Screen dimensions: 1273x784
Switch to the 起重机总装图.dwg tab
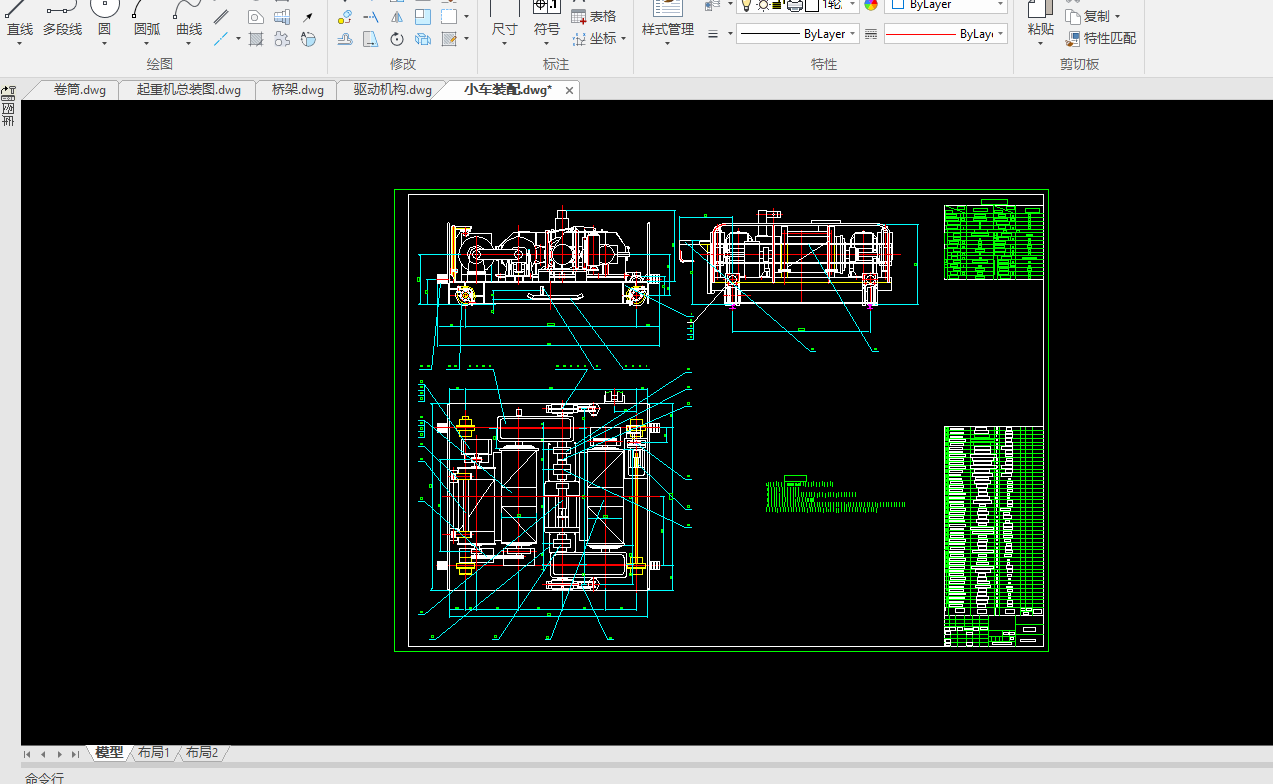pyautogui.click(x=189, y=90)
